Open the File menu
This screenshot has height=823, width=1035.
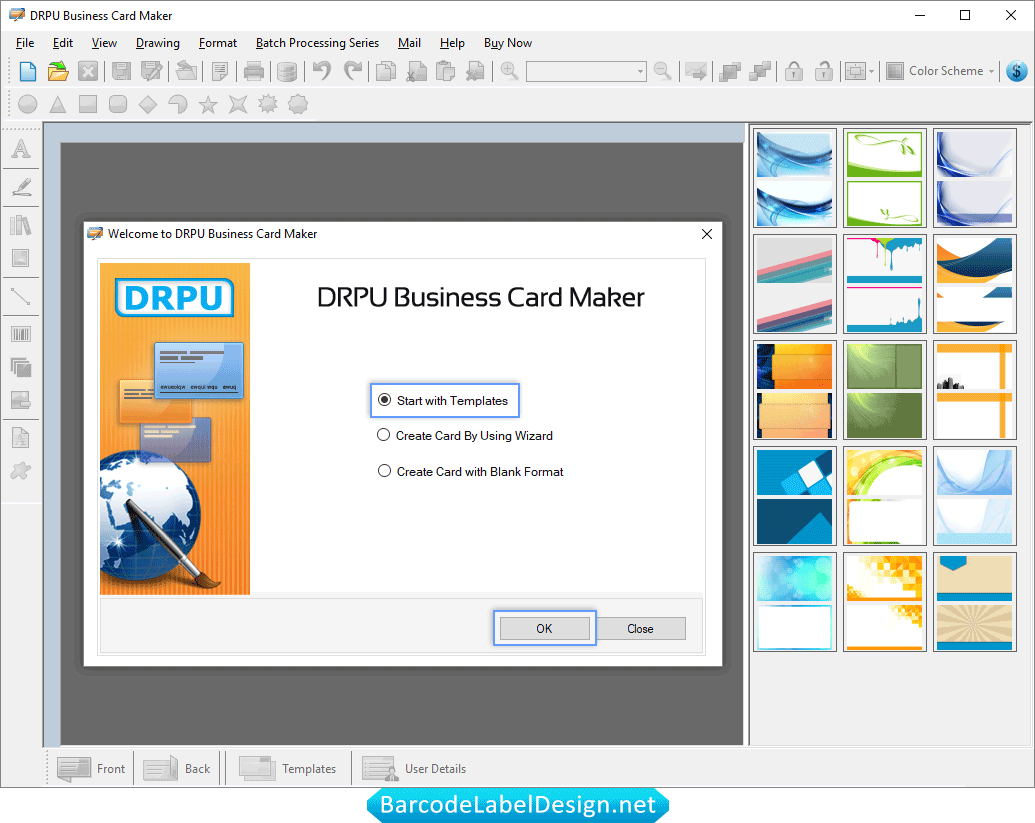click(25, 43)
